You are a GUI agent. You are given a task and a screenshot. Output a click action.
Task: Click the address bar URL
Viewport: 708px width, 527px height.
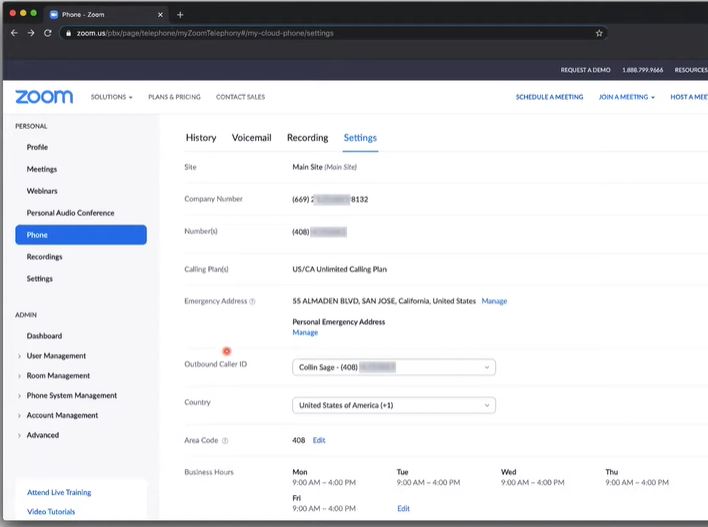[x=205, y=33]
